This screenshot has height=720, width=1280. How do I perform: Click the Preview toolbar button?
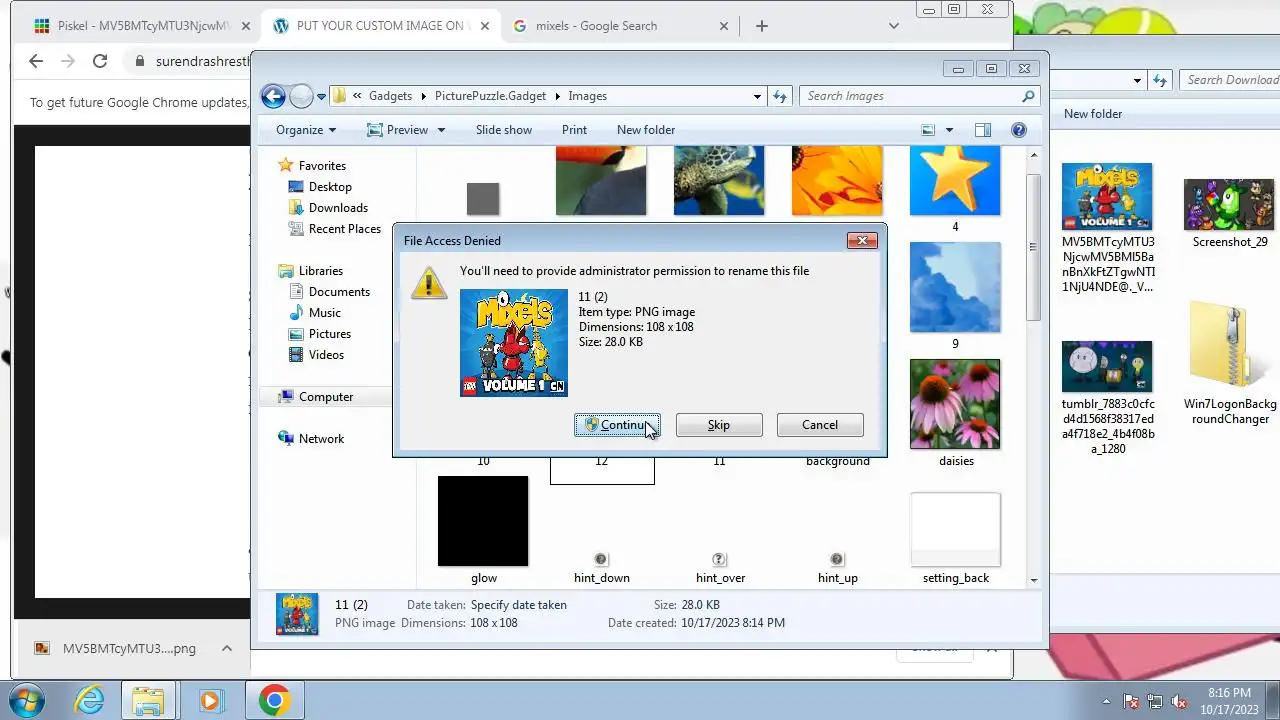(x=398, y=130)
